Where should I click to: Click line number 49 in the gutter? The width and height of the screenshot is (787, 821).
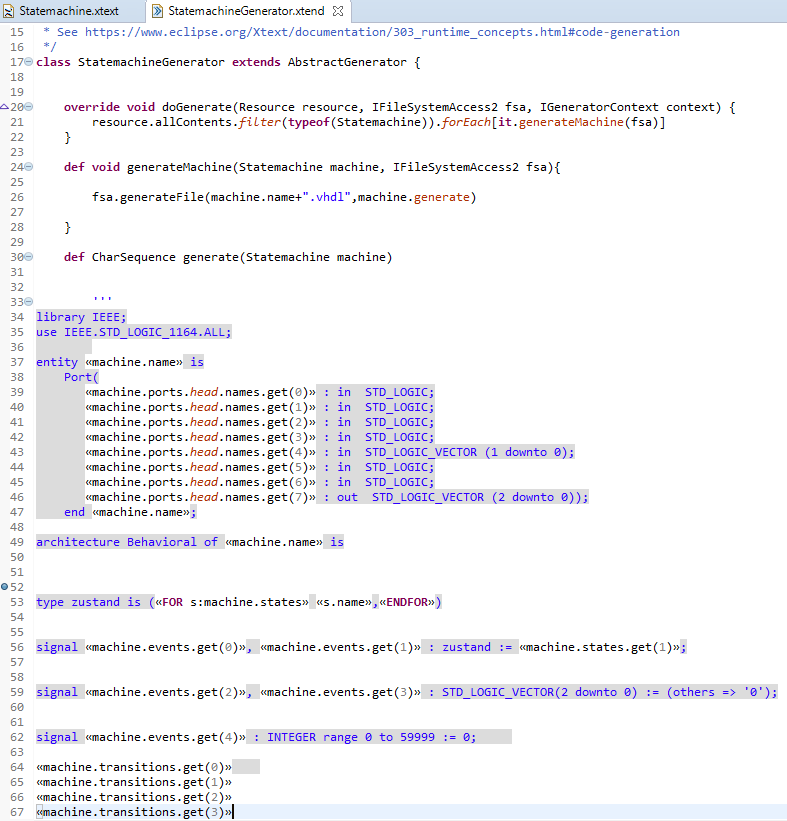17,542
